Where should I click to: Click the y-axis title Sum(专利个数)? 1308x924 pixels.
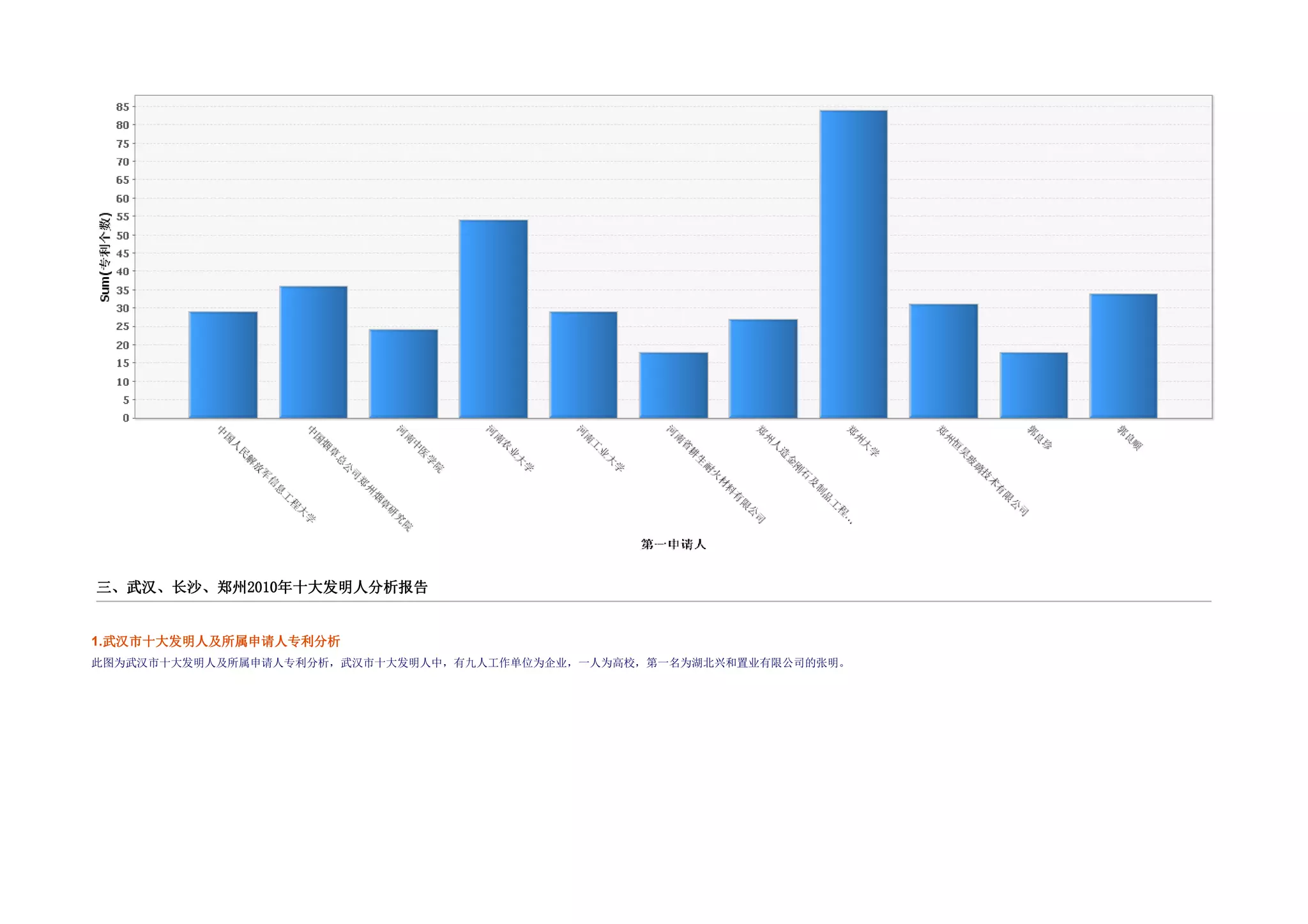click(105, 257)
